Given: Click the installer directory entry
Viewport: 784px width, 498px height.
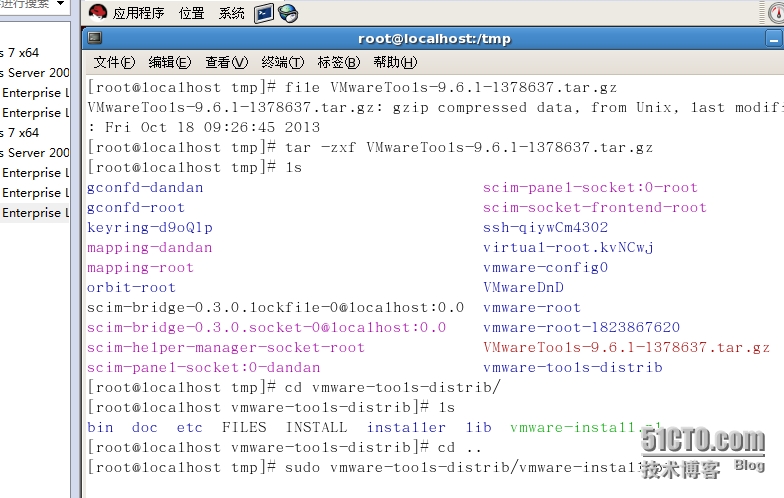Looking at the screenshot, I should pos(406,428).
